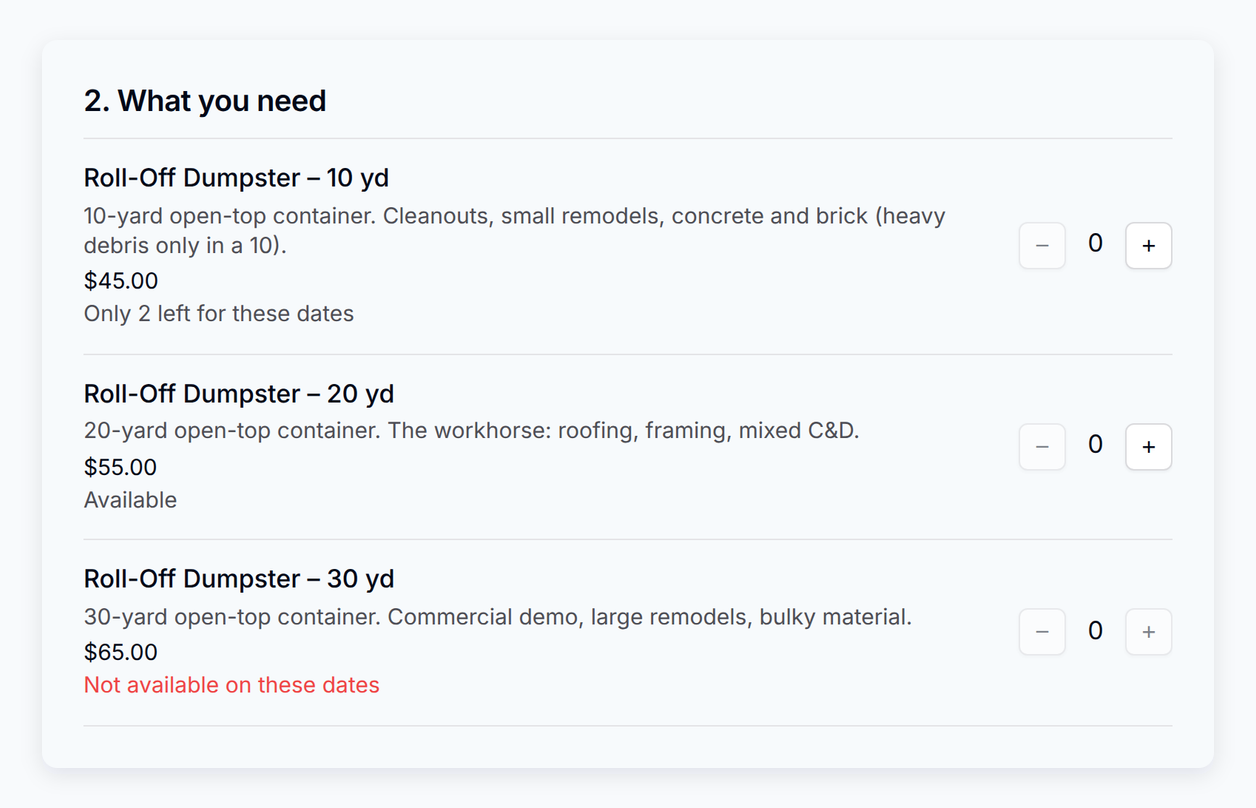Select the 10 yd dumpster quantity value
Image resolution: width=1256 pixels, height=808 pixels.
pos(1095,244)
